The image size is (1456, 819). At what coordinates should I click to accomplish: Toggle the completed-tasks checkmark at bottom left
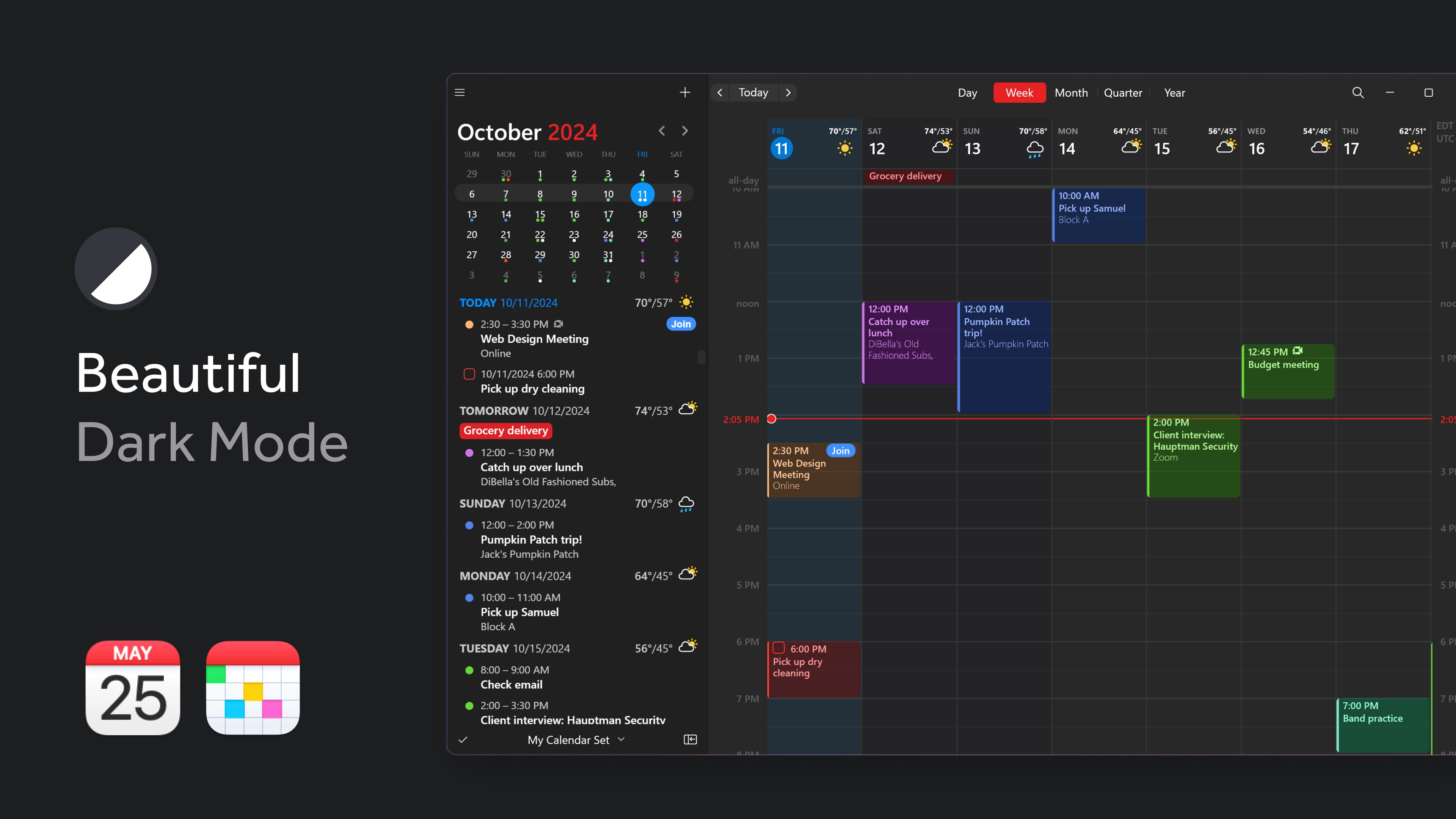tap(463, 740)
